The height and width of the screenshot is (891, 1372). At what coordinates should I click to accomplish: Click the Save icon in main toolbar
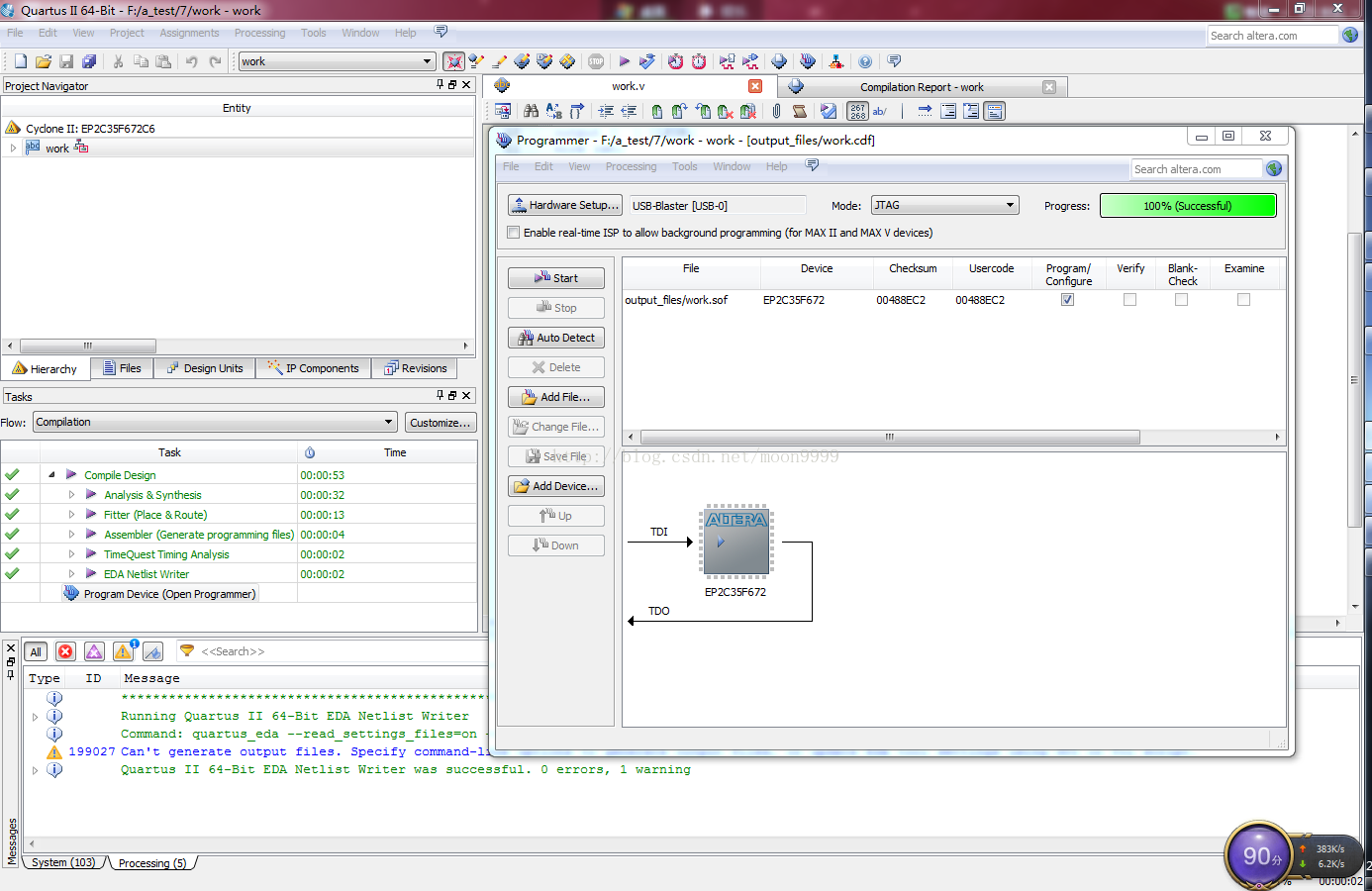[66, 61]
